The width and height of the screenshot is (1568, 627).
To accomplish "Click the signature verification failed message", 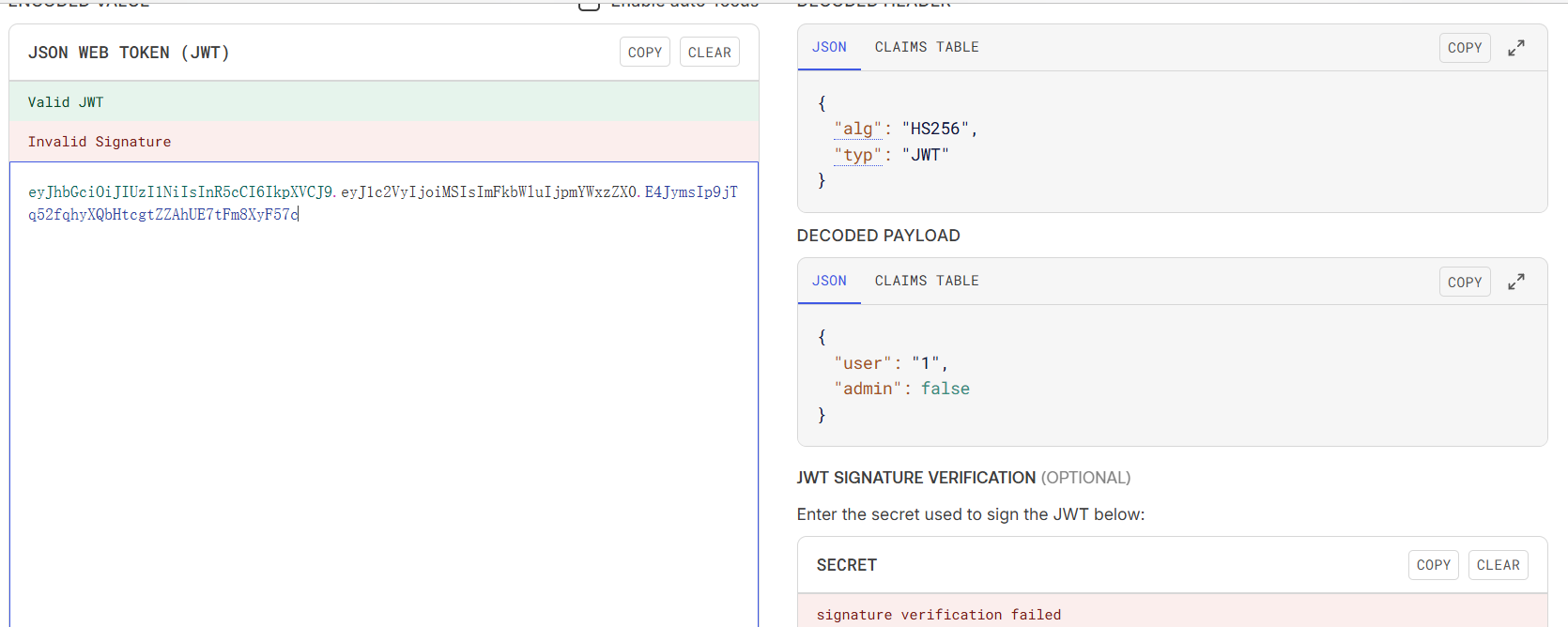I will [938, 615].
